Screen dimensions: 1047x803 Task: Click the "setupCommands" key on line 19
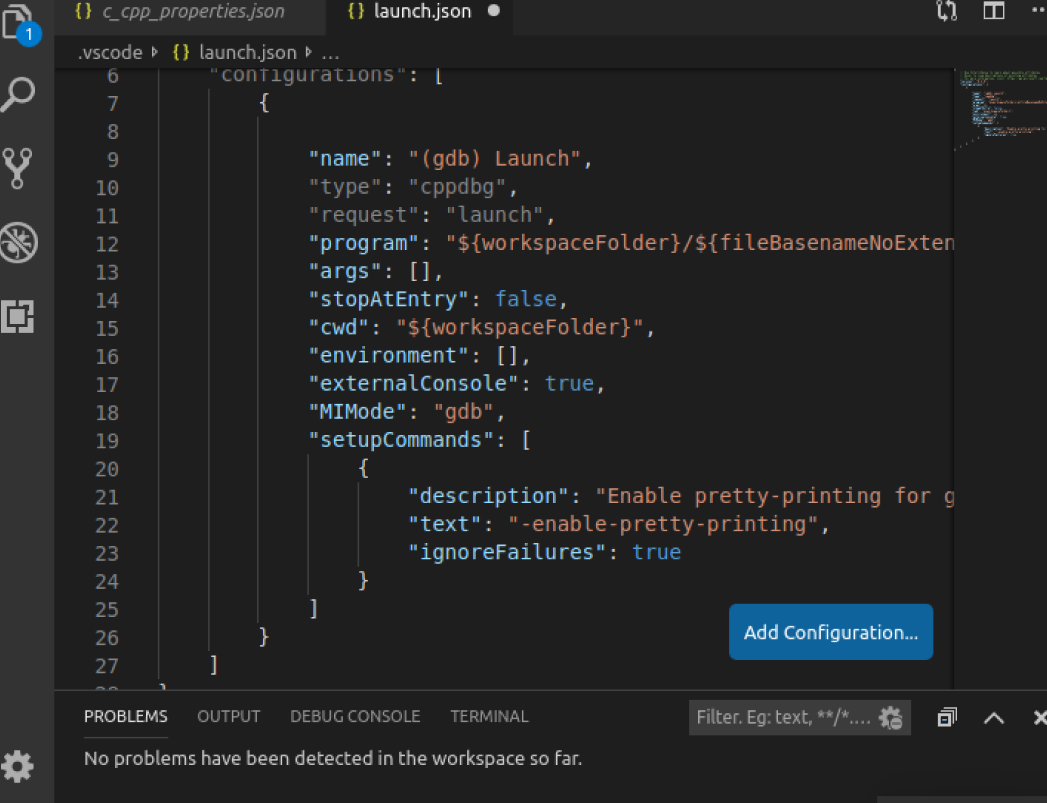(401, 440)
